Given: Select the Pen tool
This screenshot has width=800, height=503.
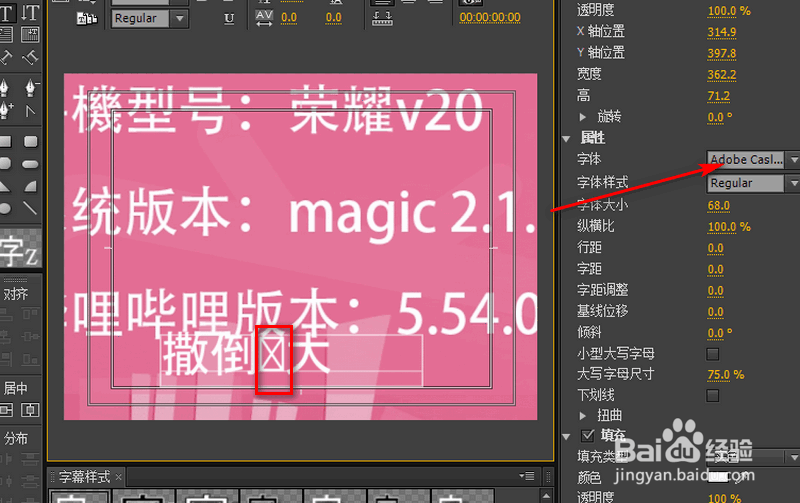Looking at the screenshot, I should [x=5, y=88].
